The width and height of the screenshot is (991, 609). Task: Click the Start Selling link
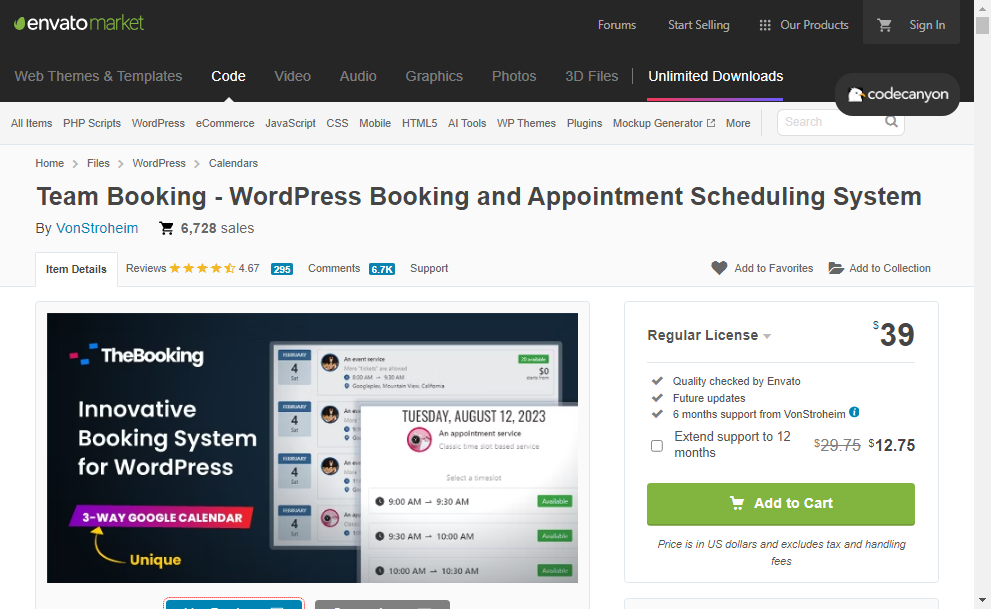click(698, 25)
